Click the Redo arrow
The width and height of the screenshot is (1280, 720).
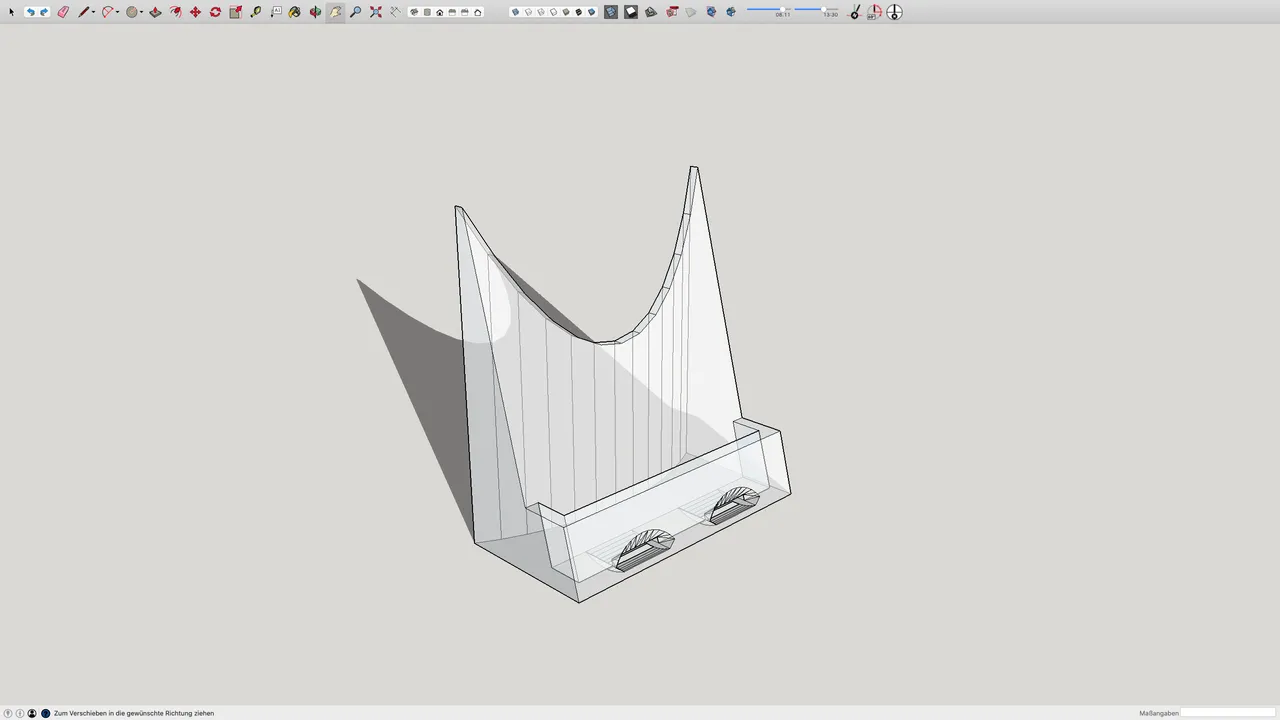[44, 12]
